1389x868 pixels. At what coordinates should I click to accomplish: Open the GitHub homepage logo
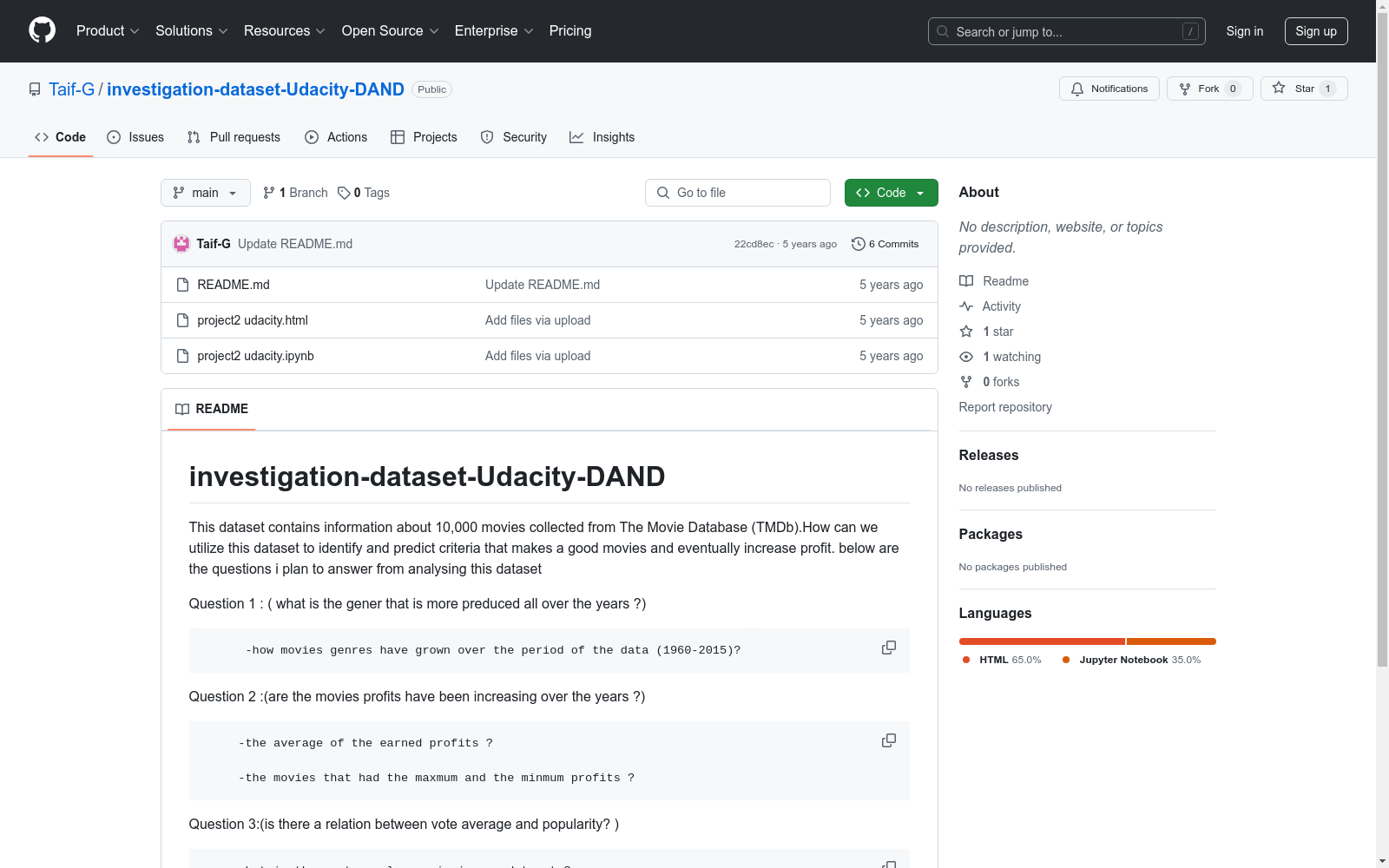42,30
